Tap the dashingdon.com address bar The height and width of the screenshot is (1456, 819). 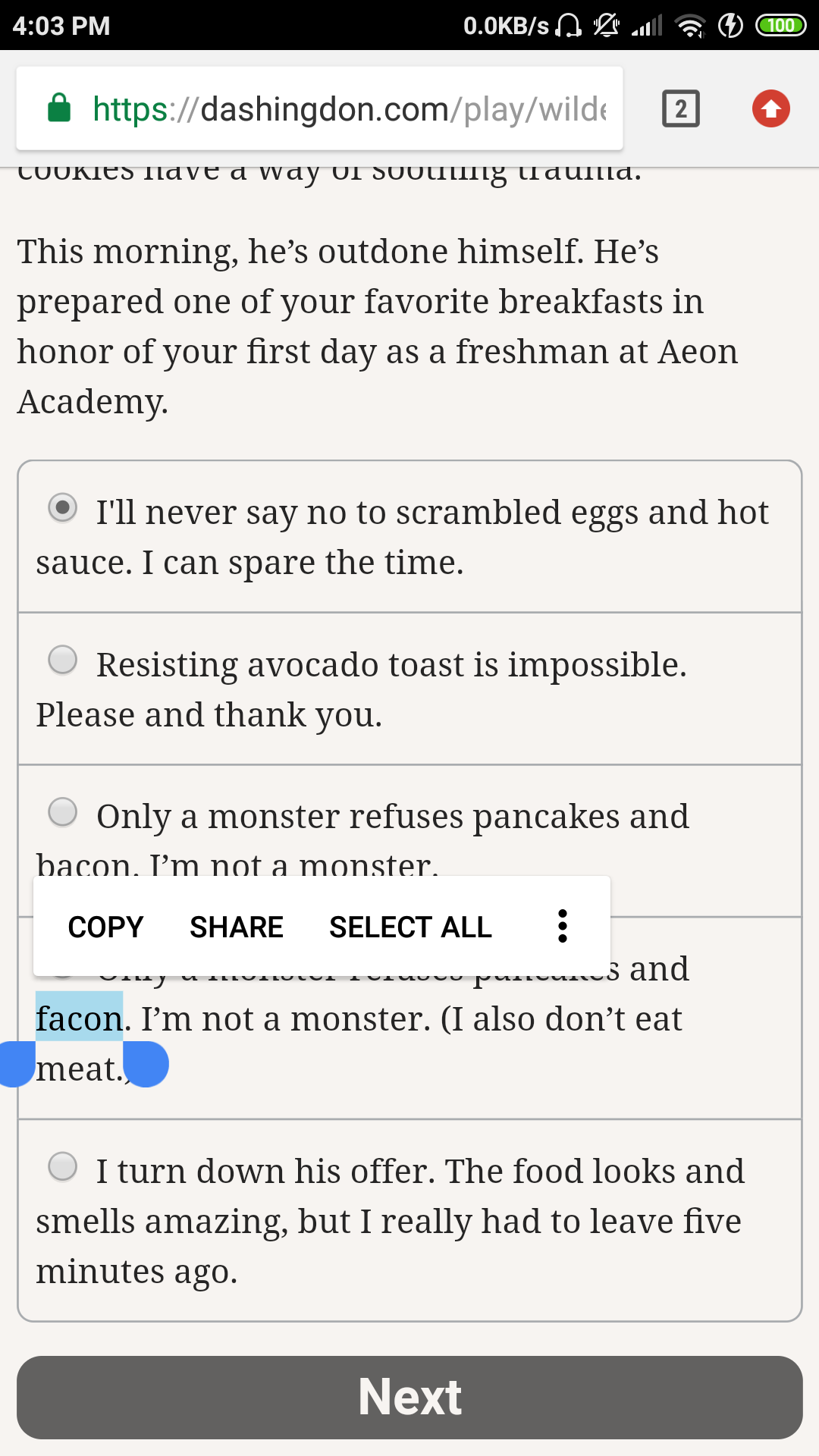click(349, 109)
